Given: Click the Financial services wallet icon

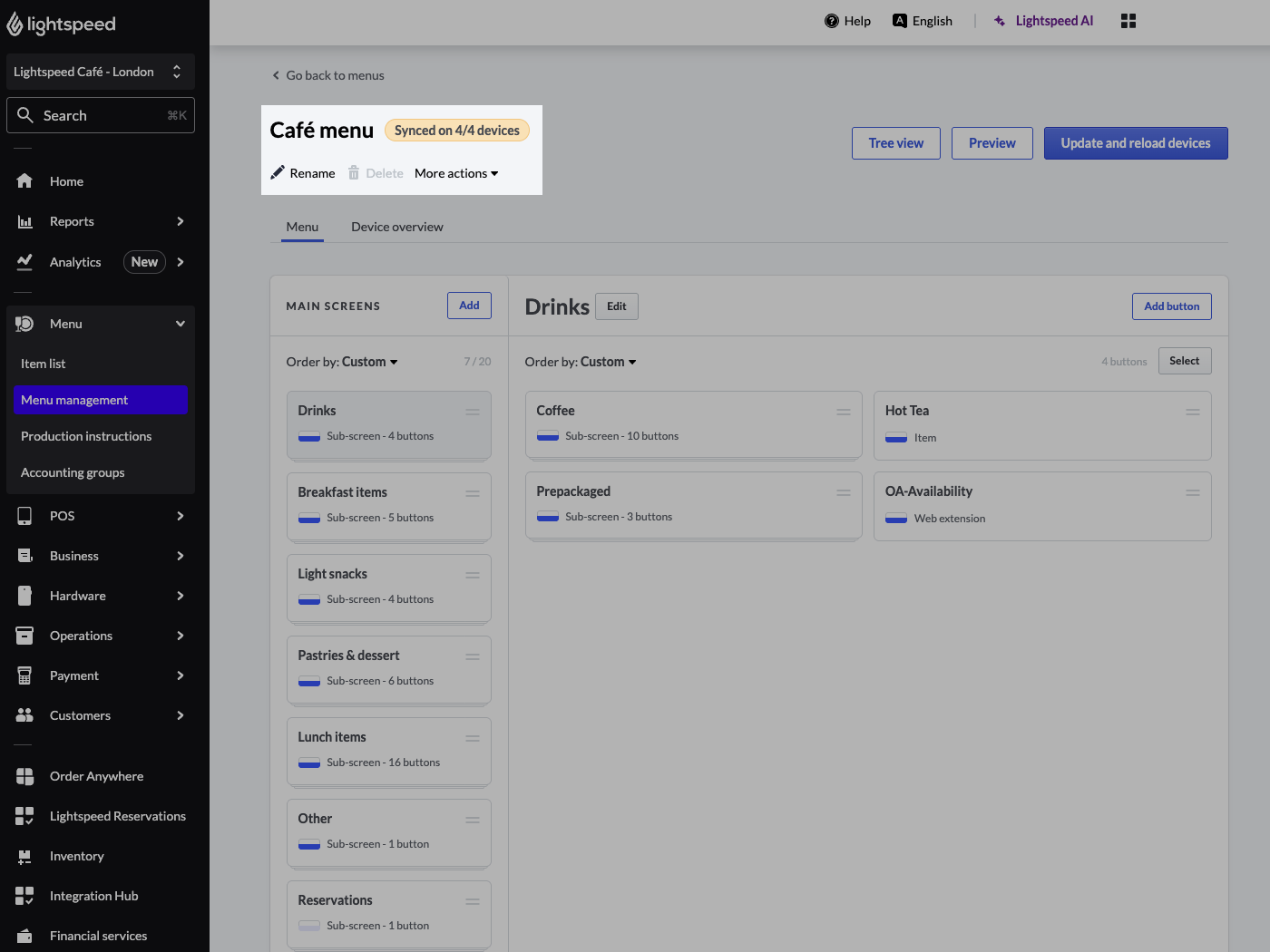Looking at the screenshot, I should [x=24, y=936].
